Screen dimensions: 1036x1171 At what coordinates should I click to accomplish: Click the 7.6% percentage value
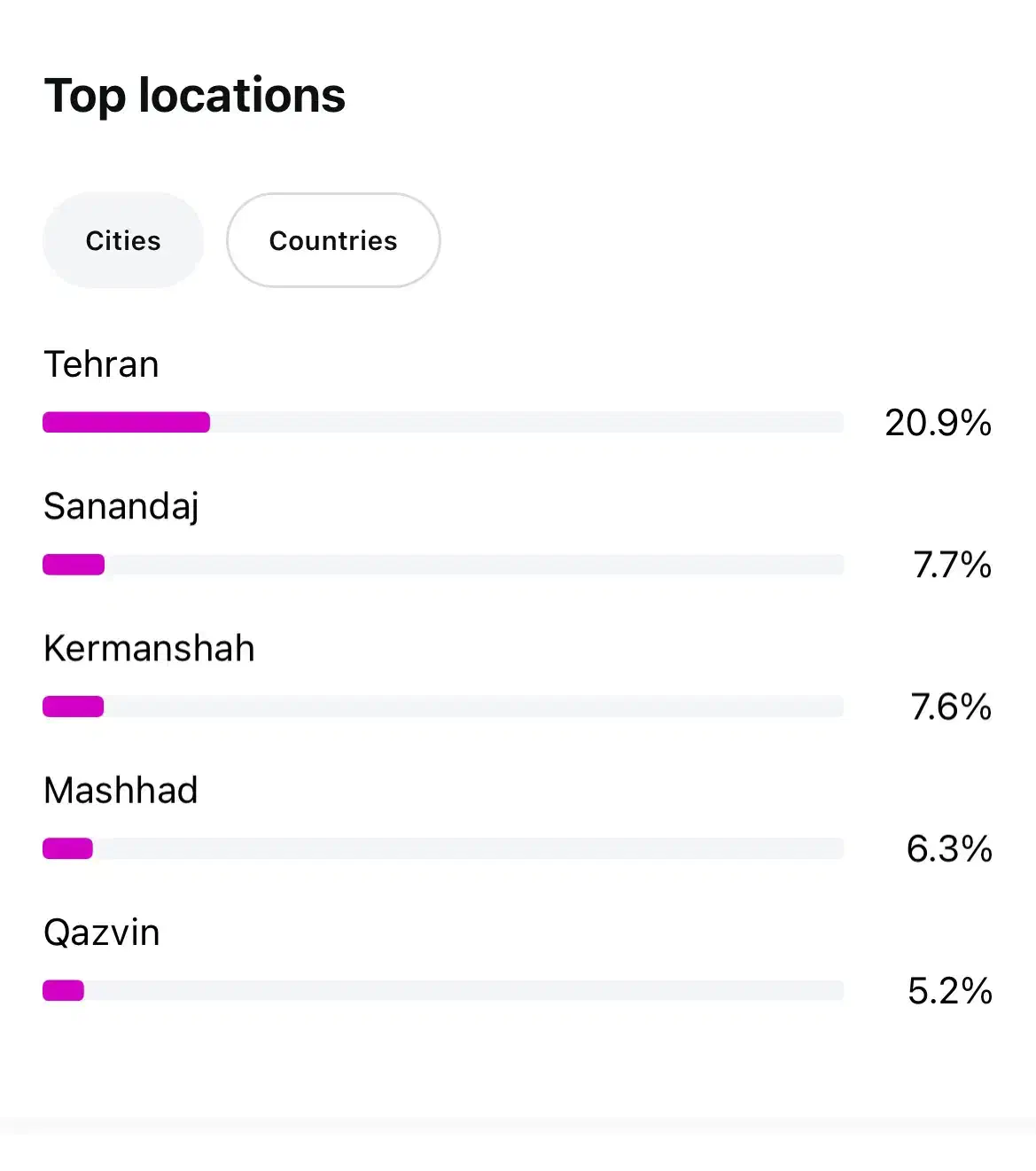[951, 707]
